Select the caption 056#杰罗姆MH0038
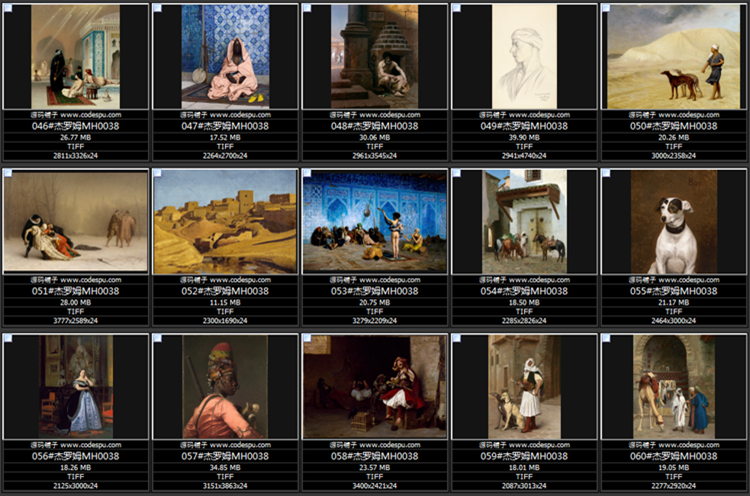The image size is (750, 496). coord(76,456)
